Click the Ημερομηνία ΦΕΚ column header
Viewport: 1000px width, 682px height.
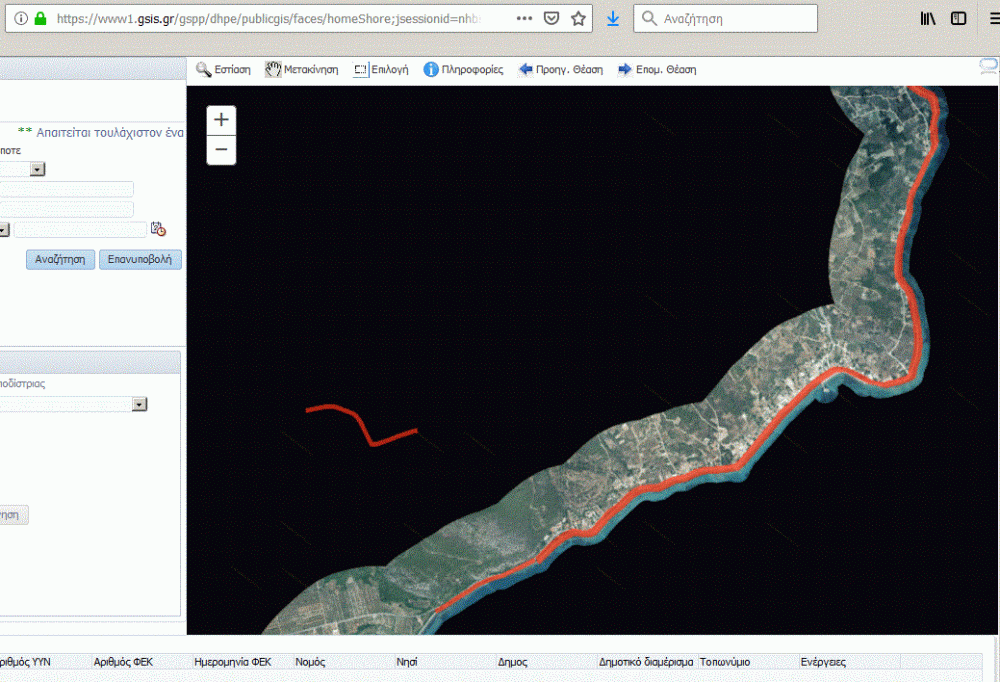(x=233, y=662)
